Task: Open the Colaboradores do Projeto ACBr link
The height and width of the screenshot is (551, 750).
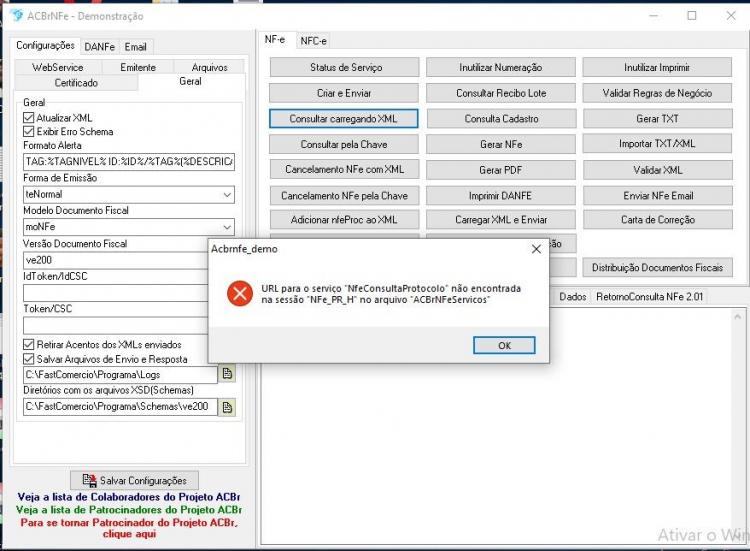Action: click(x=129, y=497)
